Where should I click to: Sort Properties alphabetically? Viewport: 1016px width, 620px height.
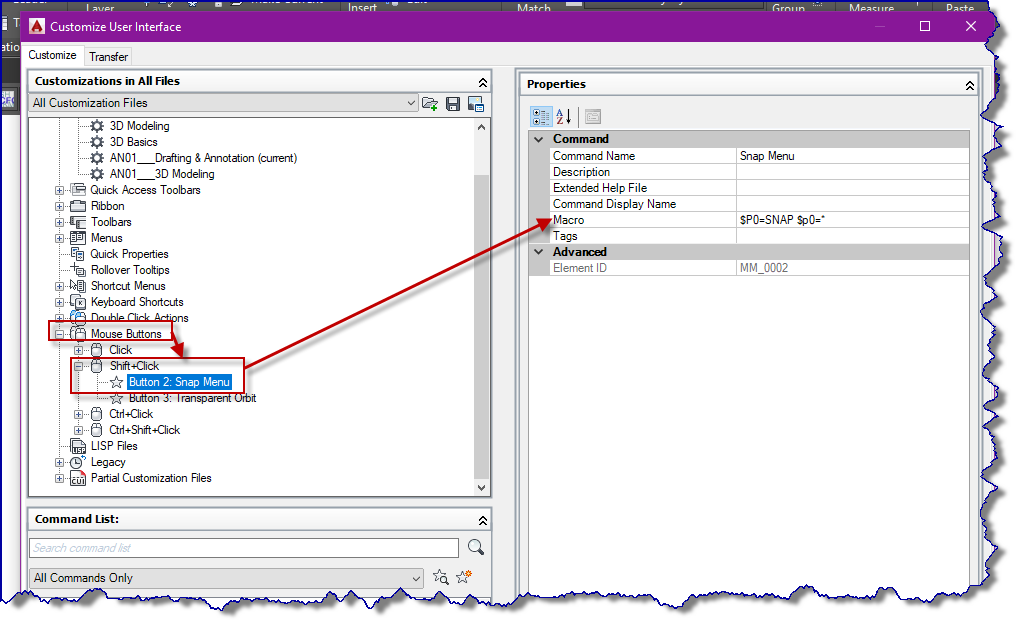[x=563, y=117]
